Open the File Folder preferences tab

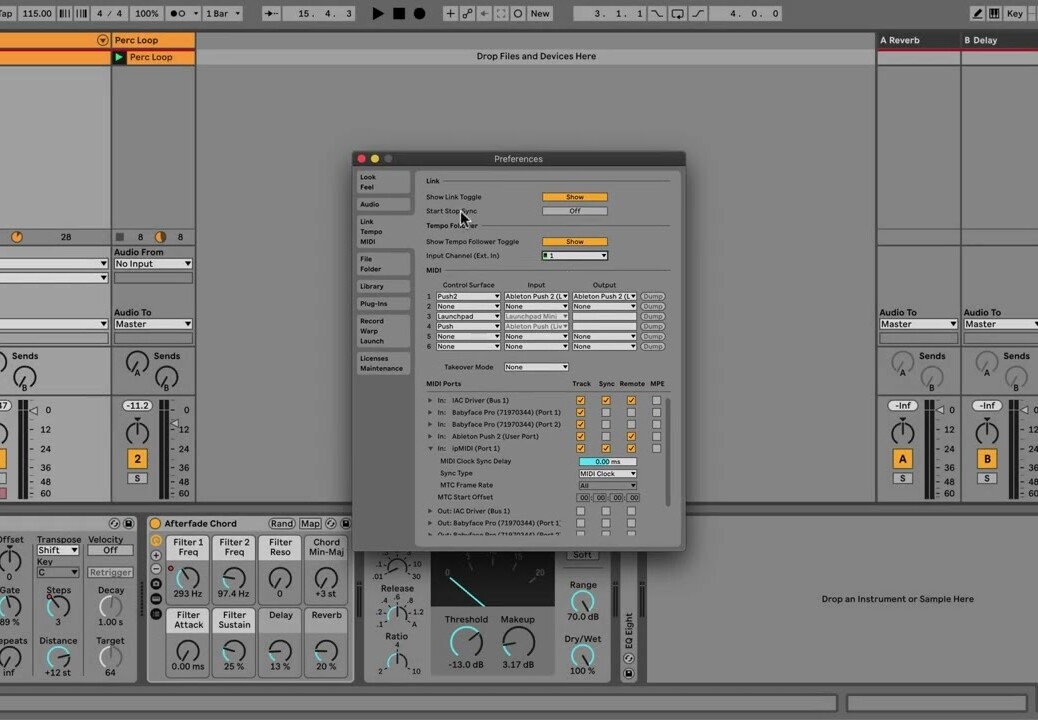click(383, 264)
